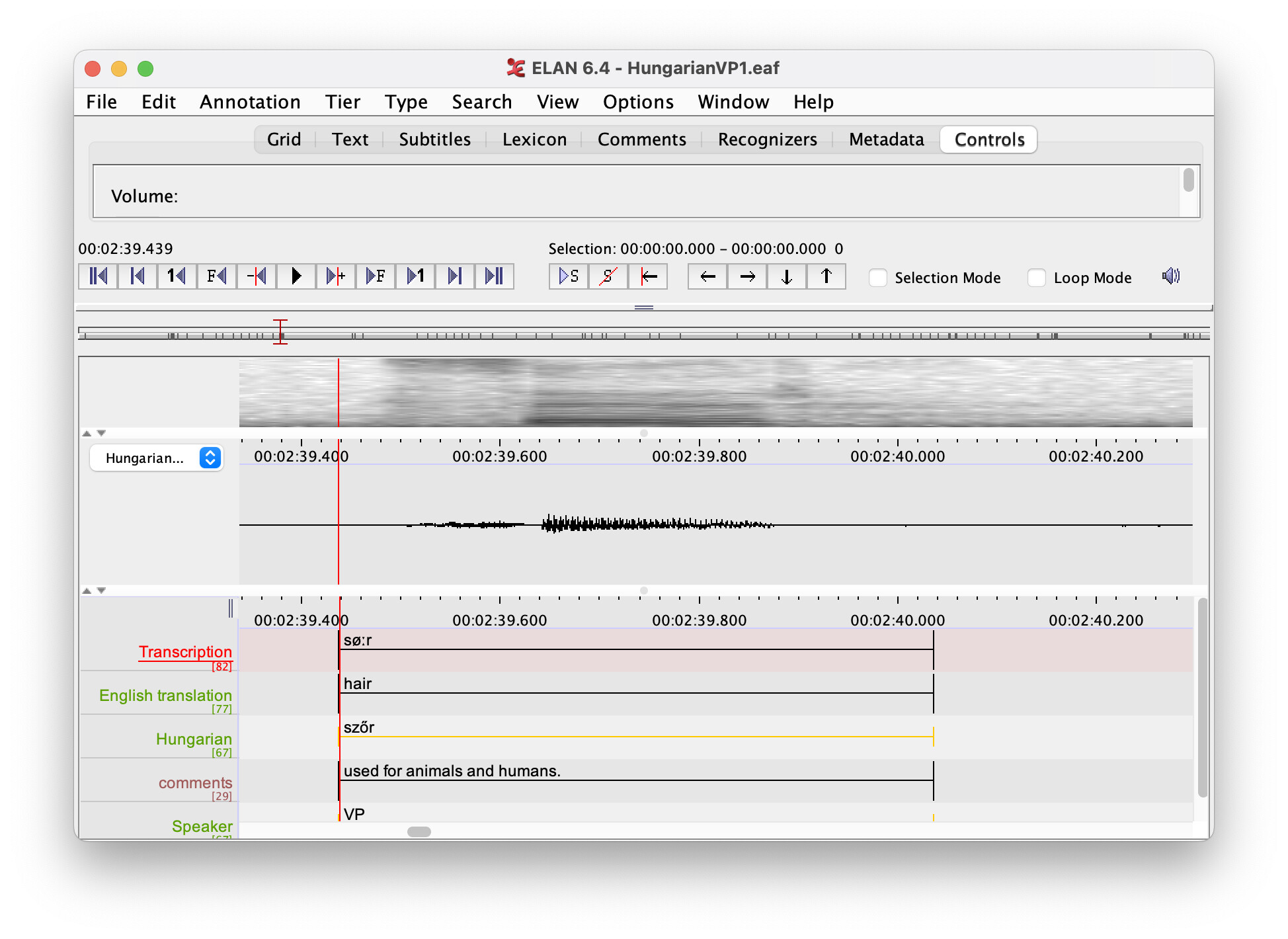Select the Hungarian tier label
This screenshot has height=939, width=1288.
click(x=194, y=739)
